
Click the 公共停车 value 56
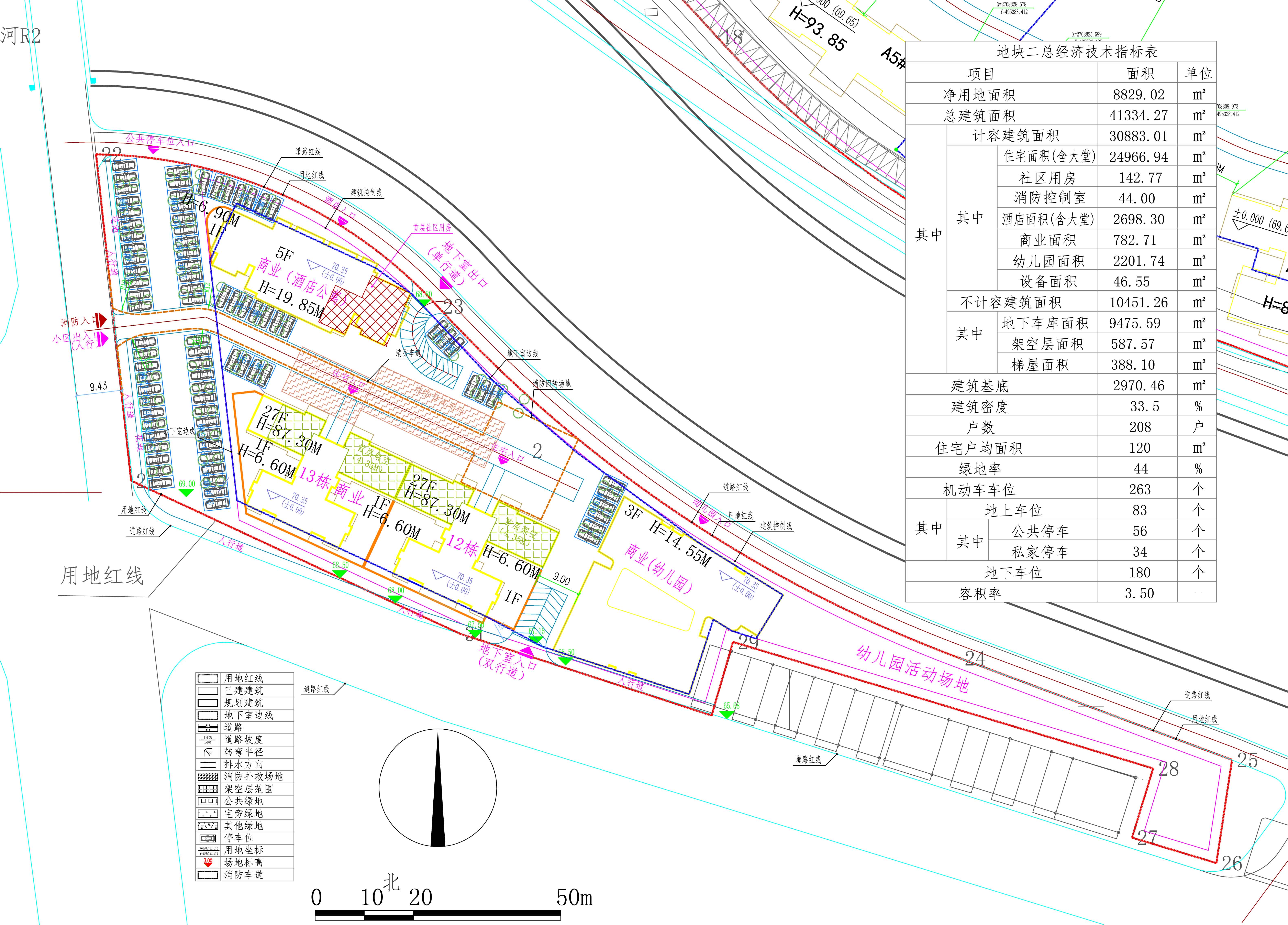click(1139, 531)
